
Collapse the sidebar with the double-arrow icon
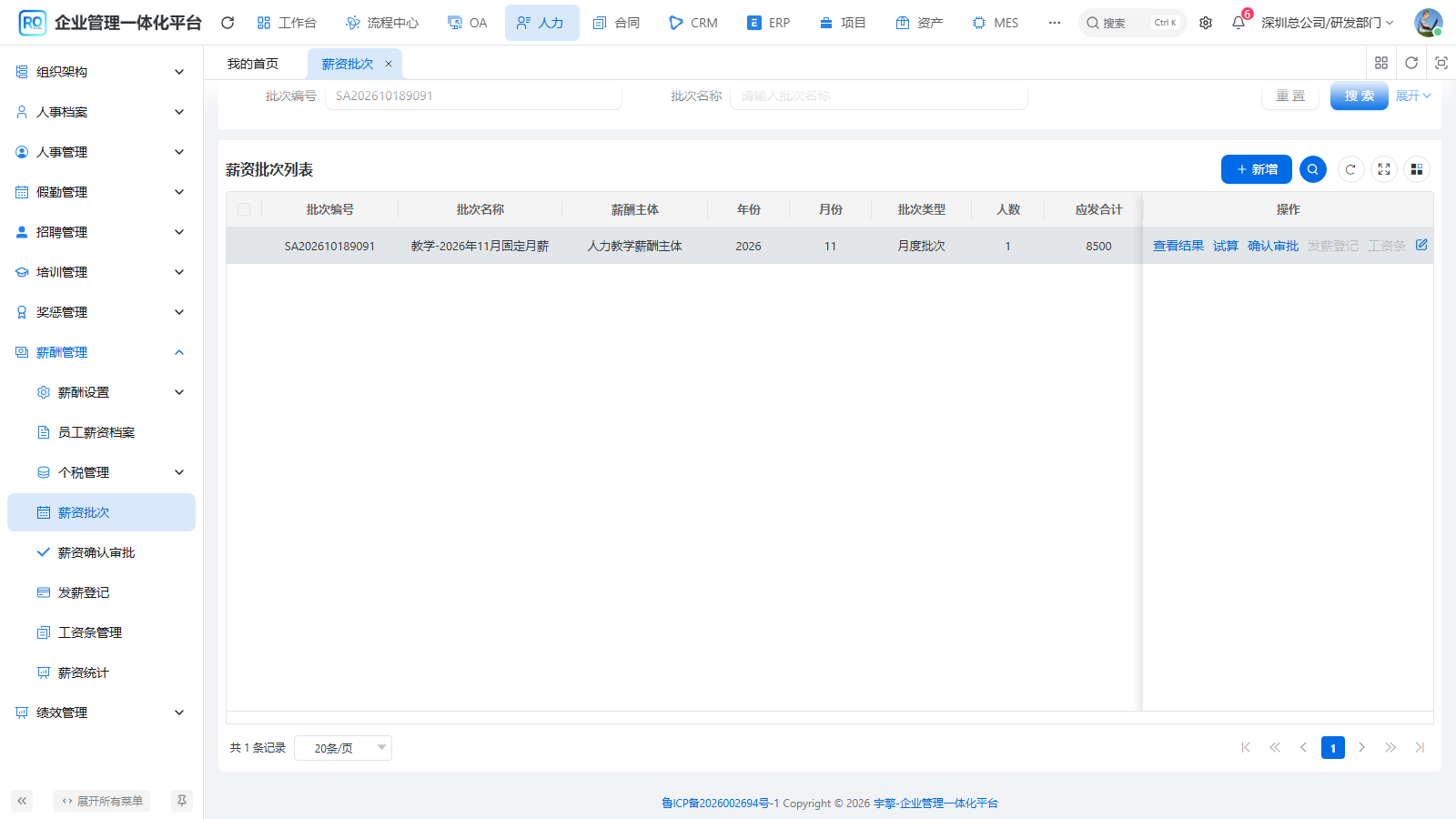22,801
